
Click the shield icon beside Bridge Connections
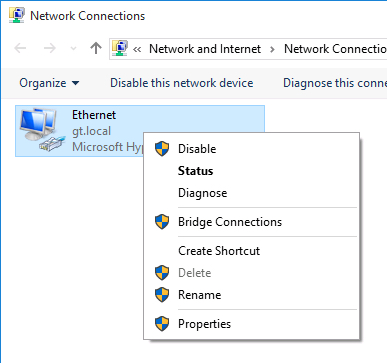click(162, 222)
